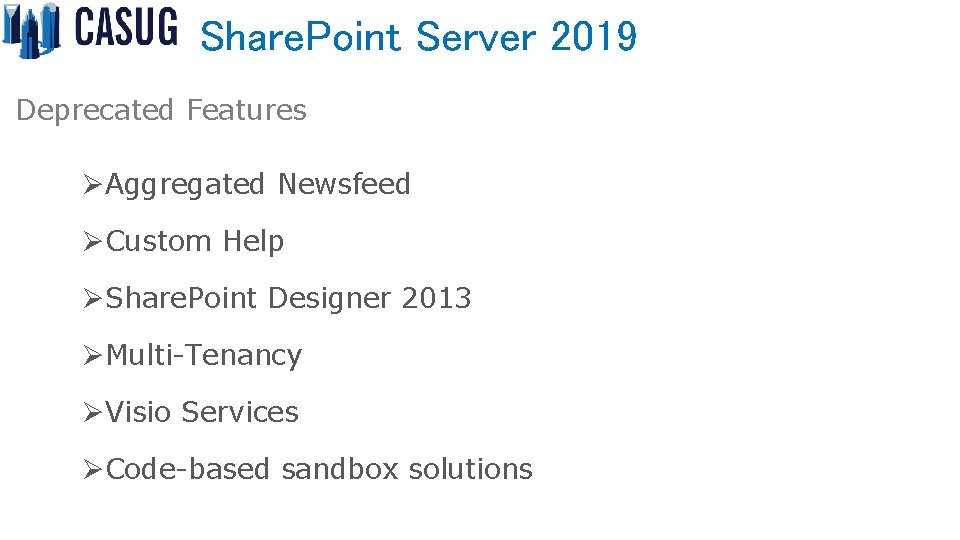Click the CASUG skyline logo icon
Screen dimensions: 960x540
(31, 31)
